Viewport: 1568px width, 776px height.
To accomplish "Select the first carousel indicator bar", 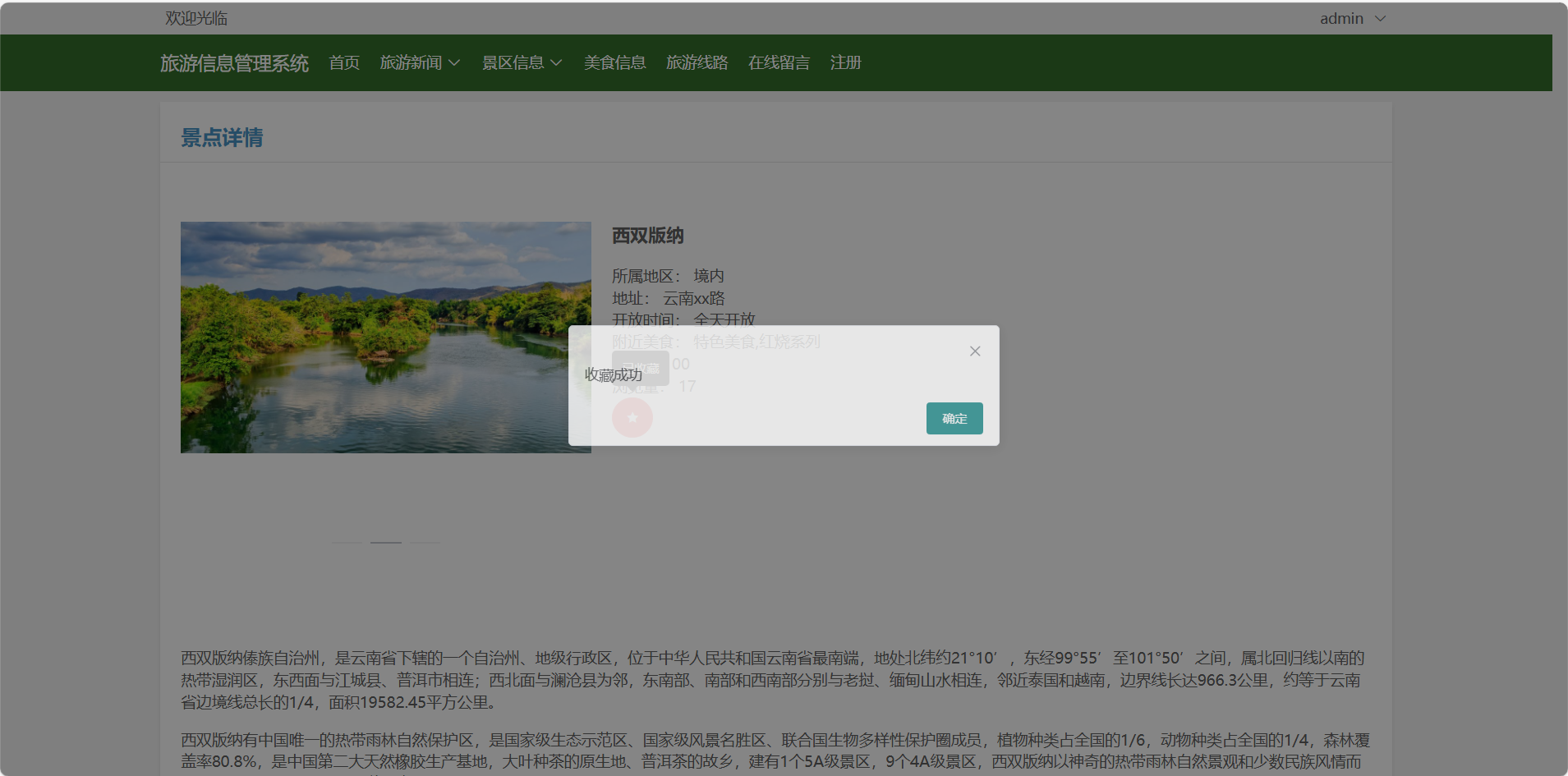I will pos(346,542).
